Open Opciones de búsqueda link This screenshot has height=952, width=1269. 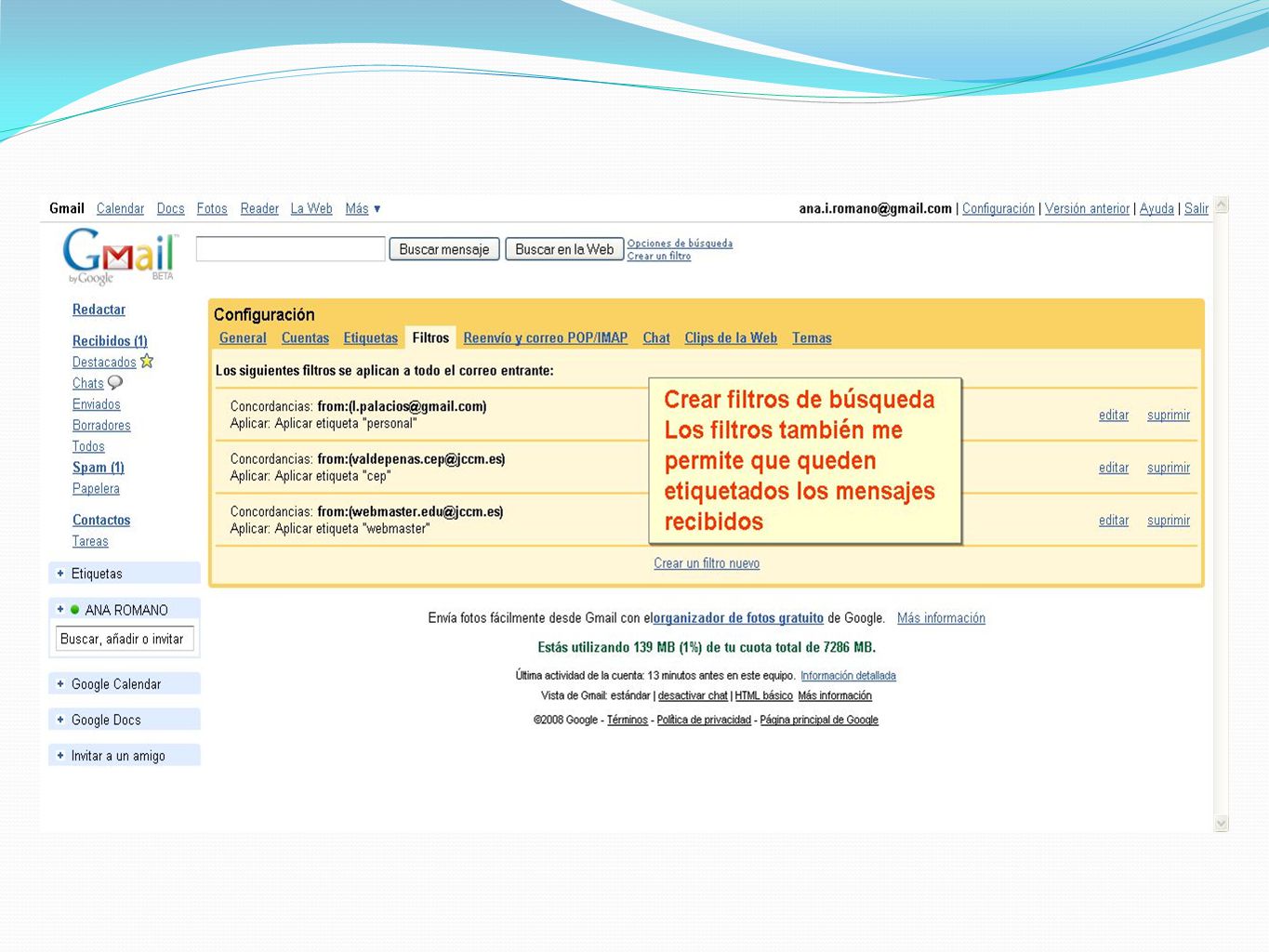pyautogui.click(x=680, y=244)
